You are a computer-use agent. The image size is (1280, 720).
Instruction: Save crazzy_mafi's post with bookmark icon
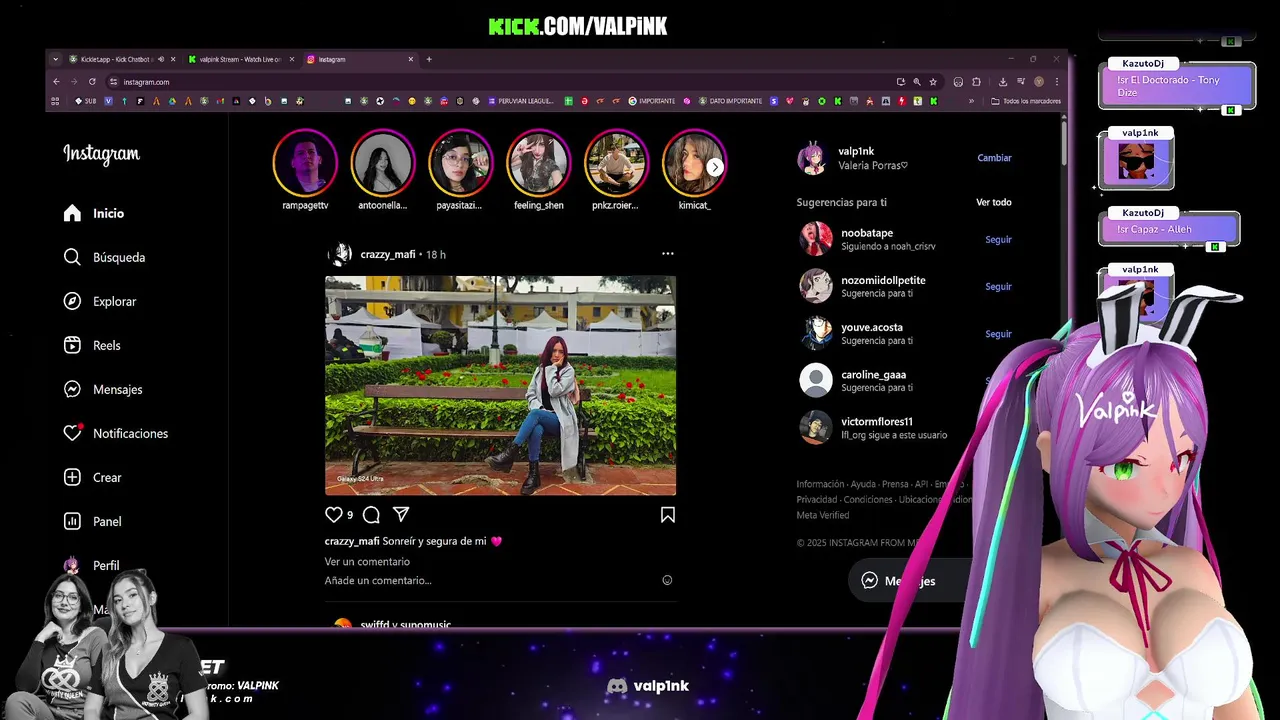pyautogui.click(x=668, y=515)
